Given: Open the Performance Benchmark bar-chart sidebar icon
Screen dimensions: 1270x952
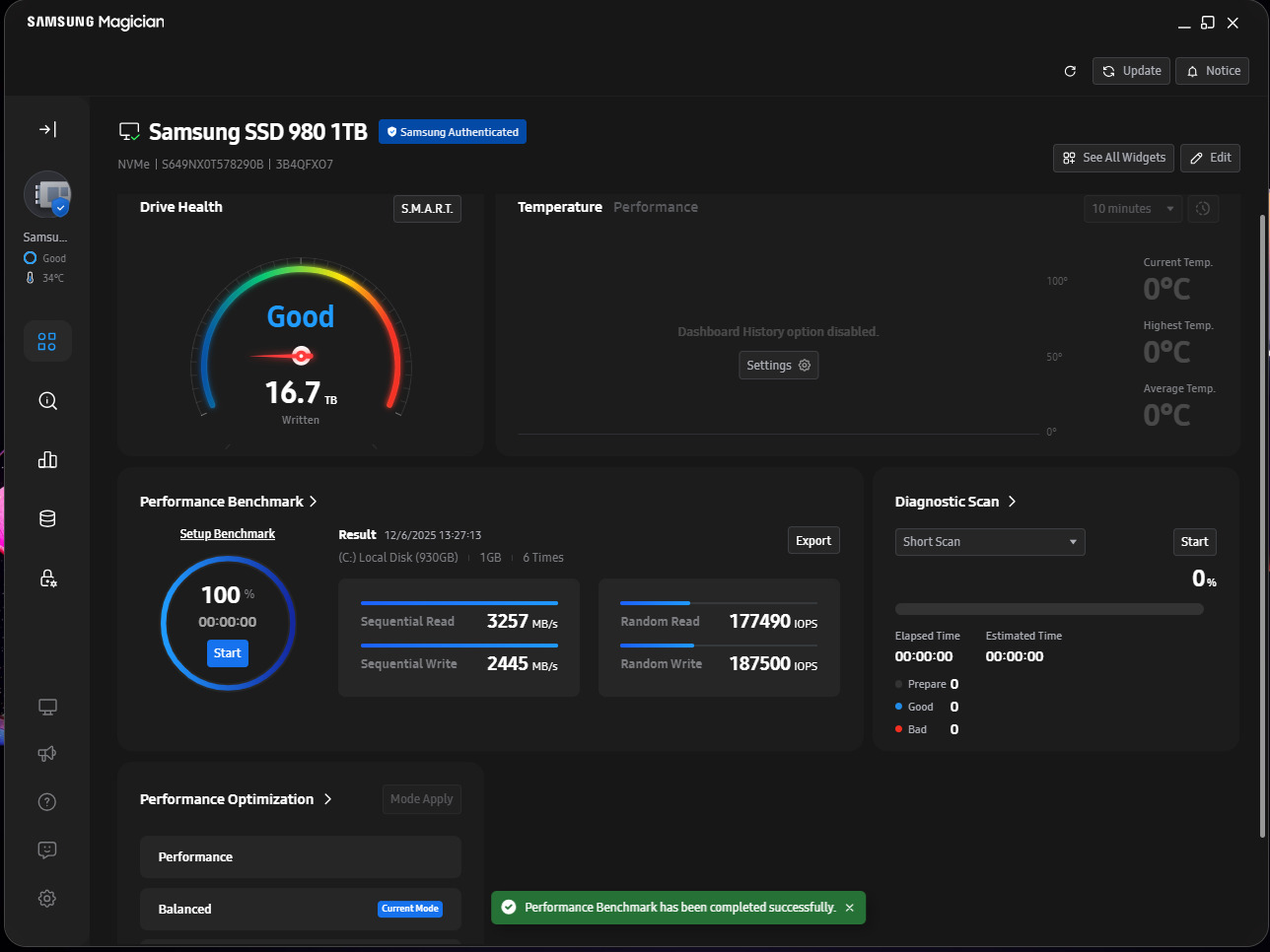Looking at the screenshot, I should click(x=47, y=460).
